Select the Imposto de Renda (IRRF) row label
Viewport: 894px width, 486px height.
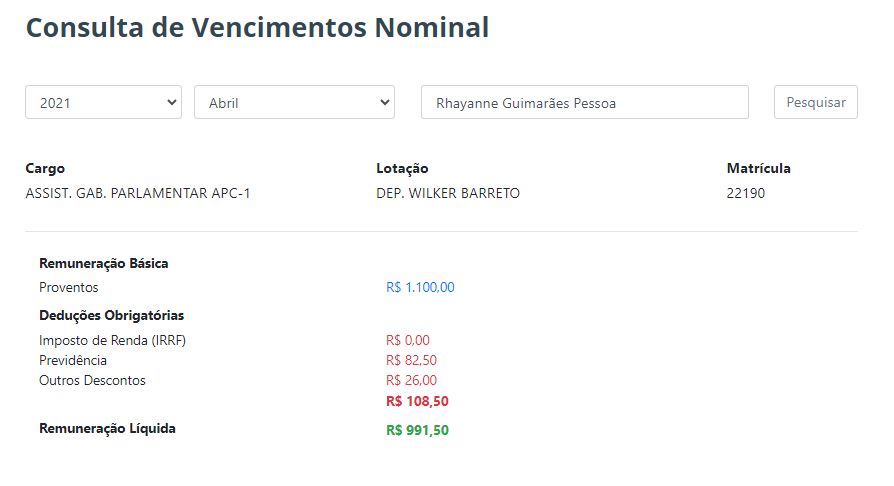112,340
